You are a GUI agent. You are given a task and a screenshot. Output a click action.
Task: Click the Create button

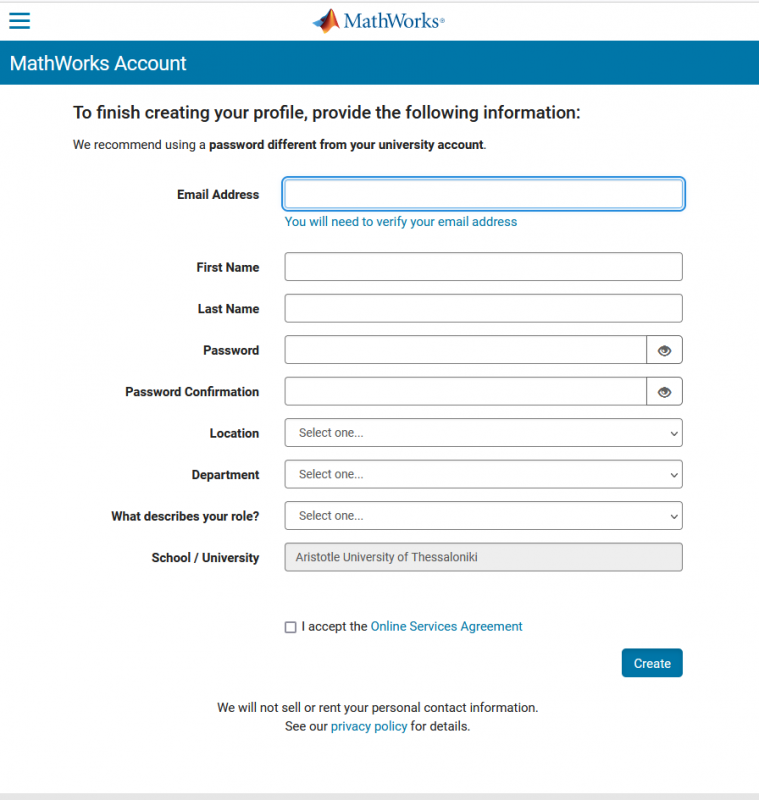tap(652, 663)
